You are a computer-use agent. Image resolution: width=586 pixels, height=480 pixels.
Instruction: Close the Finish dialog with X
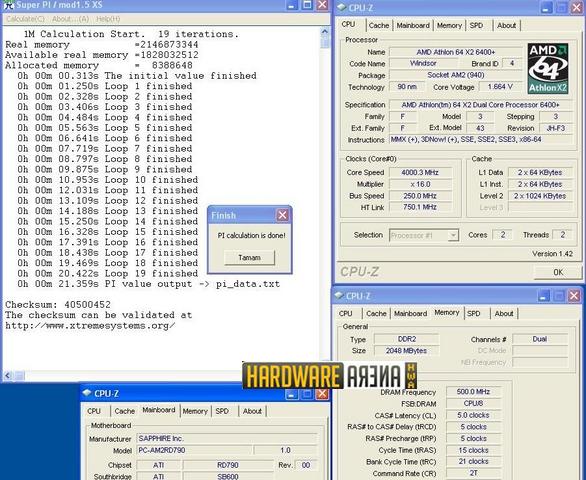(x=282, y=215)
